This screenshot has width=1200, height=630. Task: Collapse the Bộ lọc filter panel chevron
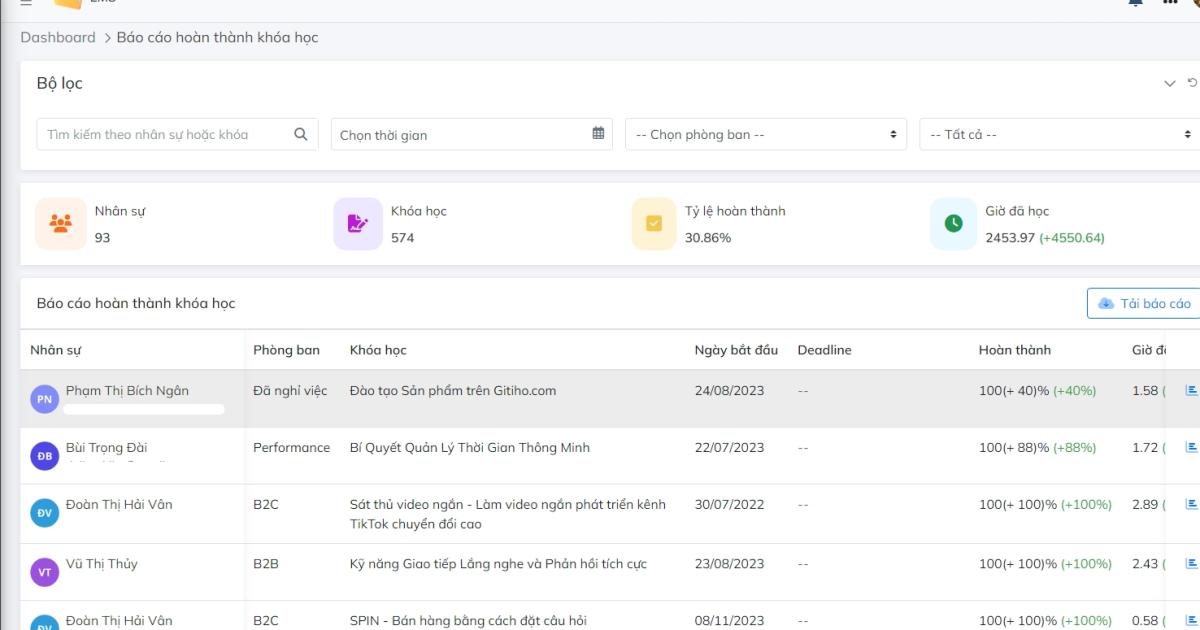tap(1169, 84)
